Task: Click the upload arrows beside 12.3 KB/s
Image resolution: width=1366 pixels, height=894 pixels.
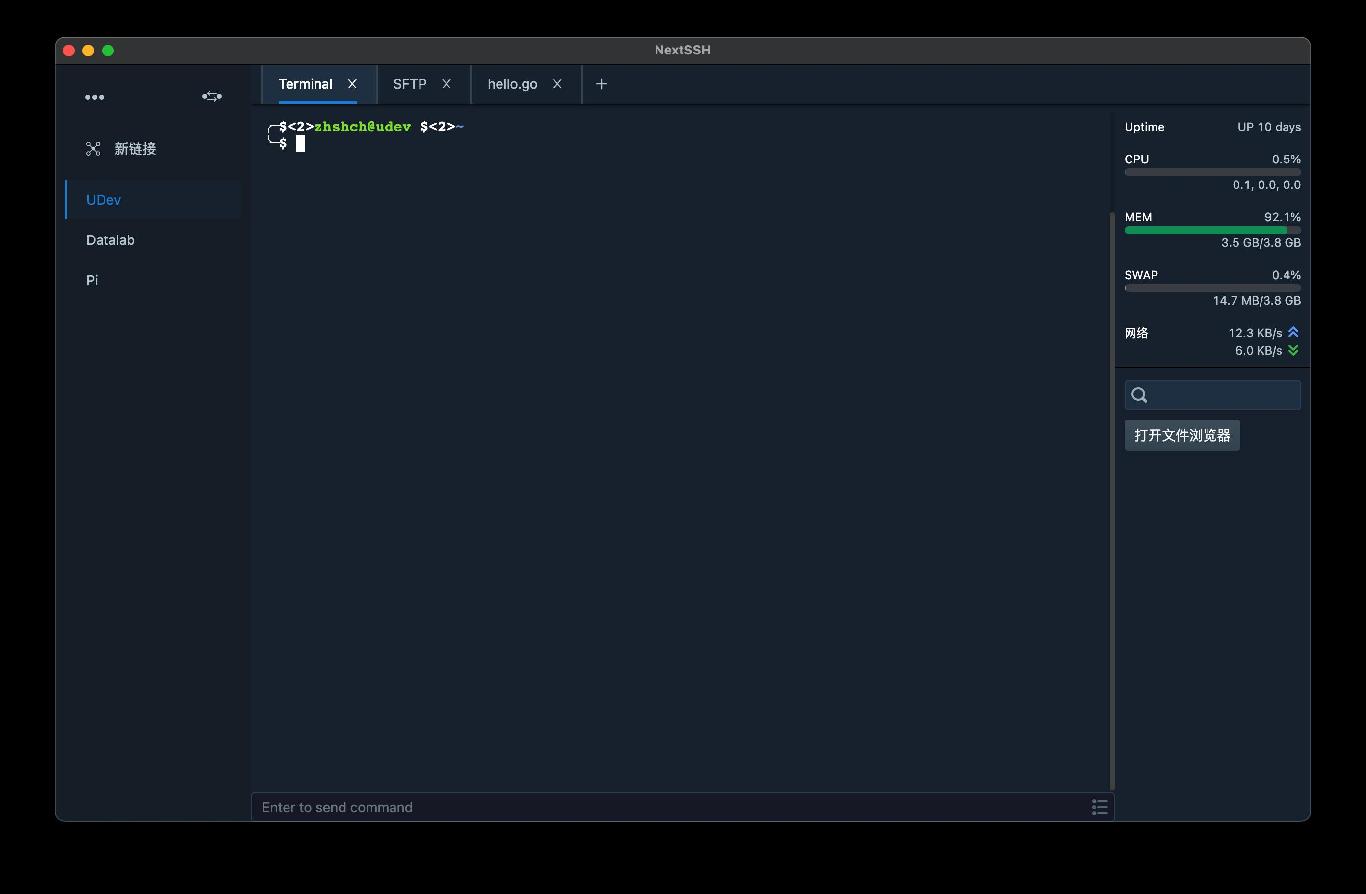Action: pos(1293,331)
